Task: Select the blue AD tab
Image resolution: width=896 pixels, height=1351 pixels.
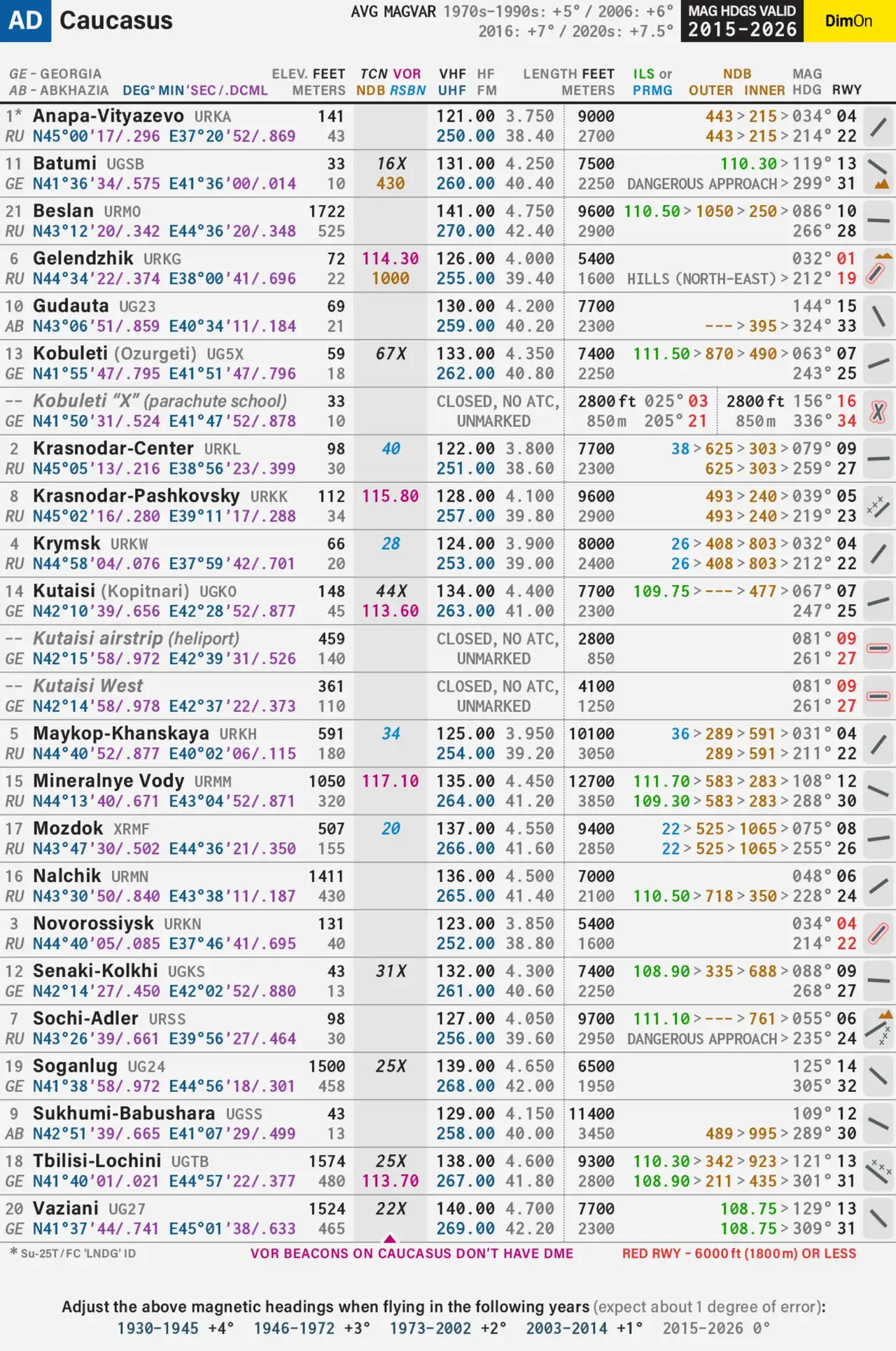Action: point(25,21)
